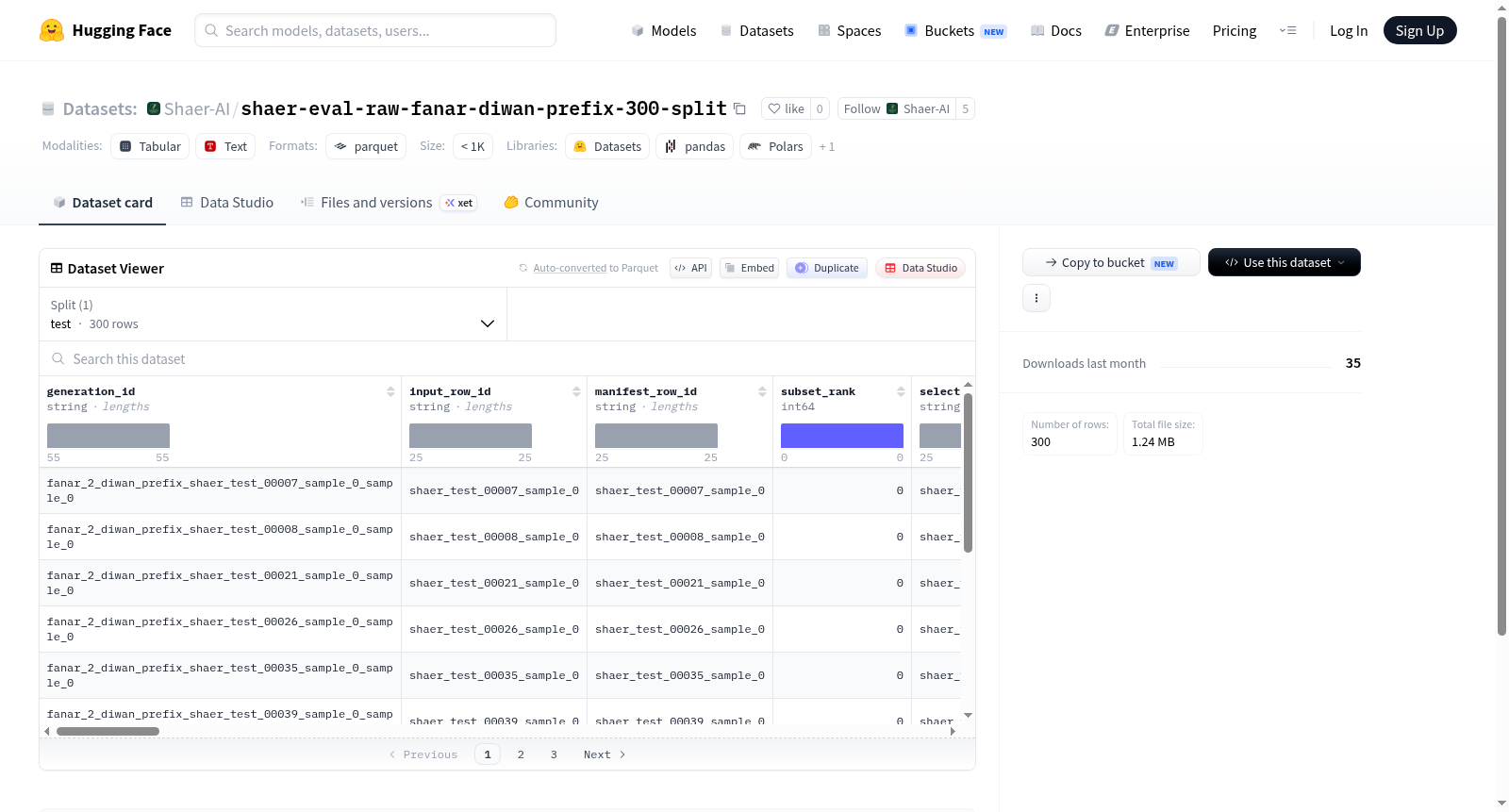Open the Pricing page link
The width and height of the screenshot is (1509, 812).
click(1235, 30)
